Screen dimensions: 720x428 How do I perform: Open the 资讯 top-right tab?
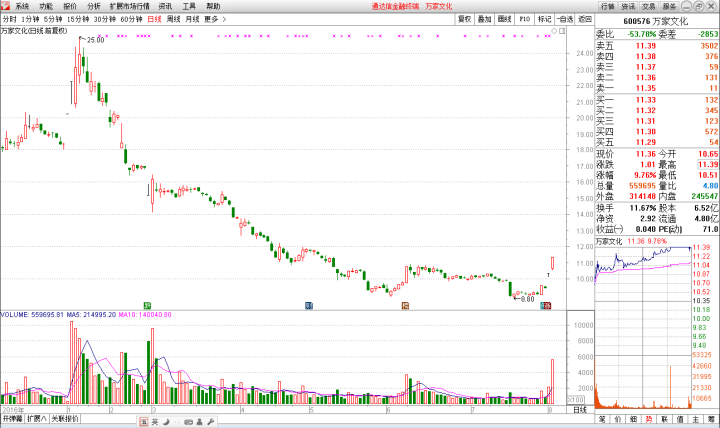(628, 6)
